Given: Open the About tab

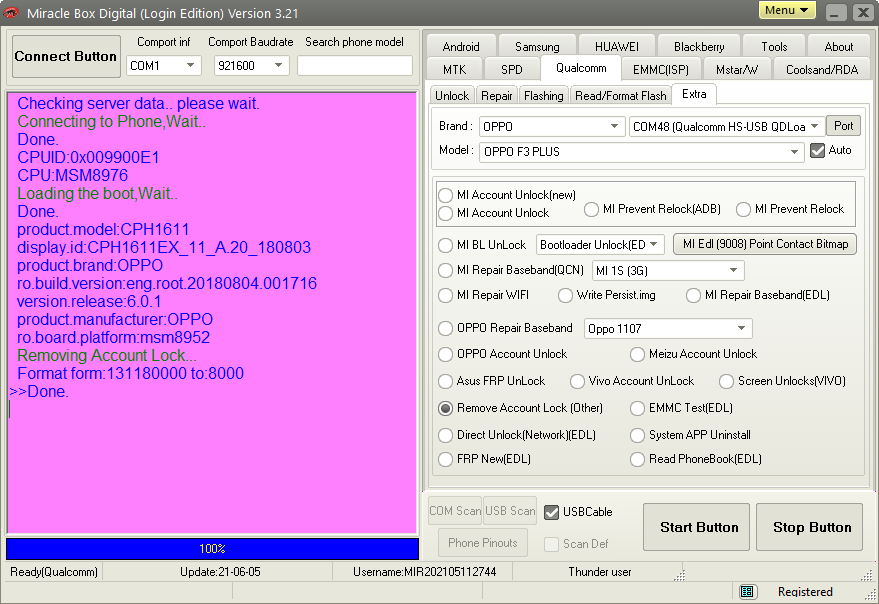Looking at the screenshot, I should 839,47.
